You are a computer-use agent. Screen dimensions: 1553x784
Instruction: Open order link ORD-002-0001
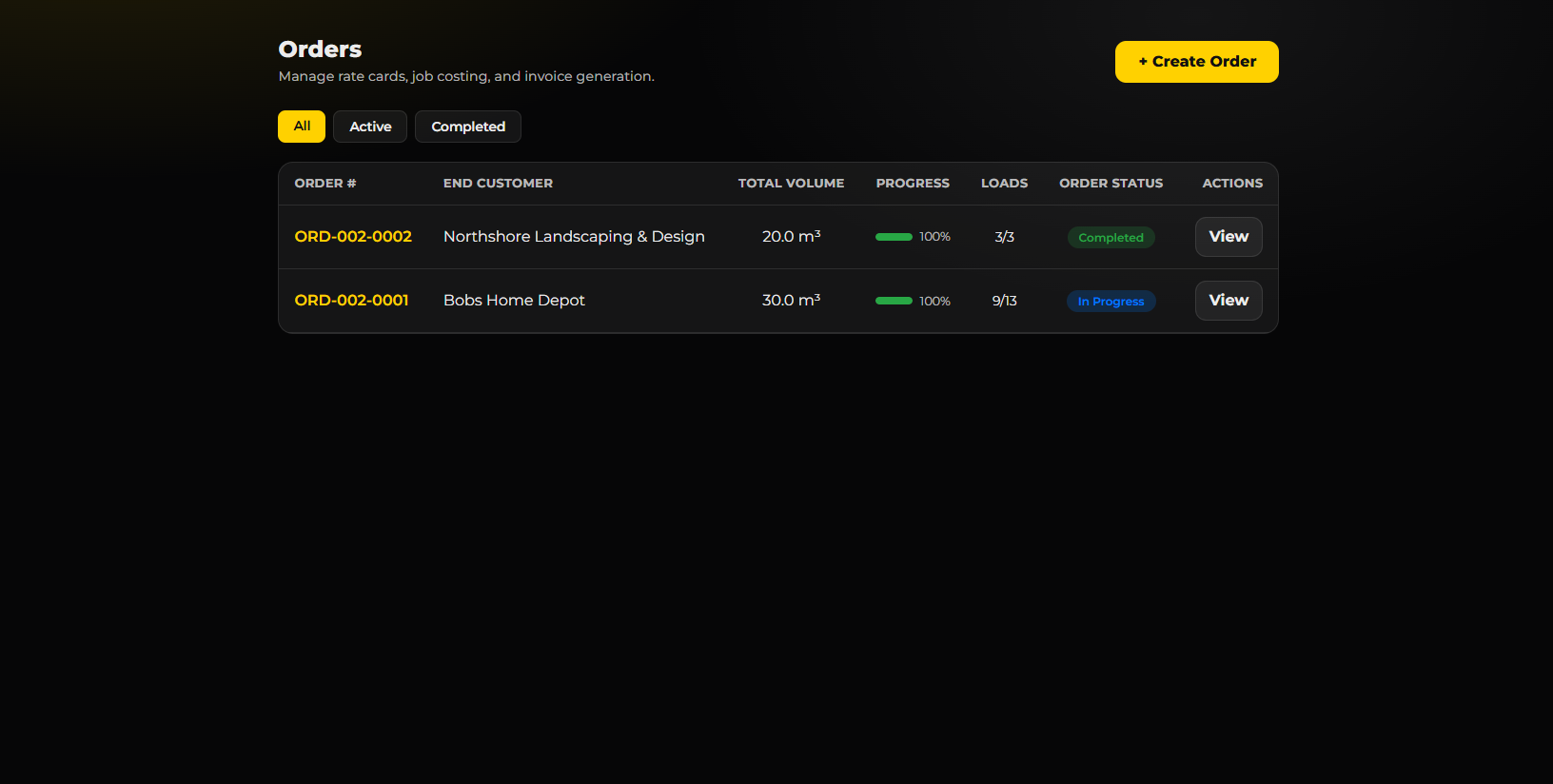351,301
